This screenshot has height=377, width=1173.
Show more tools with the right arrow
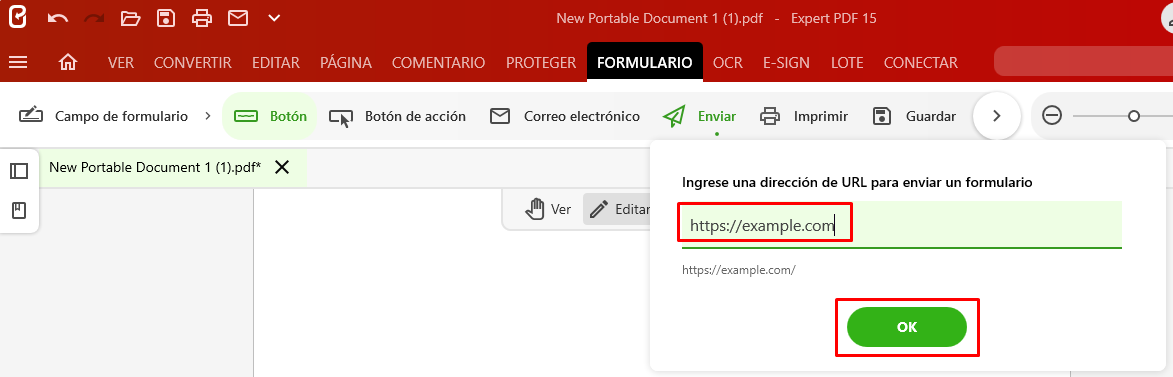[x=996, y=116]
